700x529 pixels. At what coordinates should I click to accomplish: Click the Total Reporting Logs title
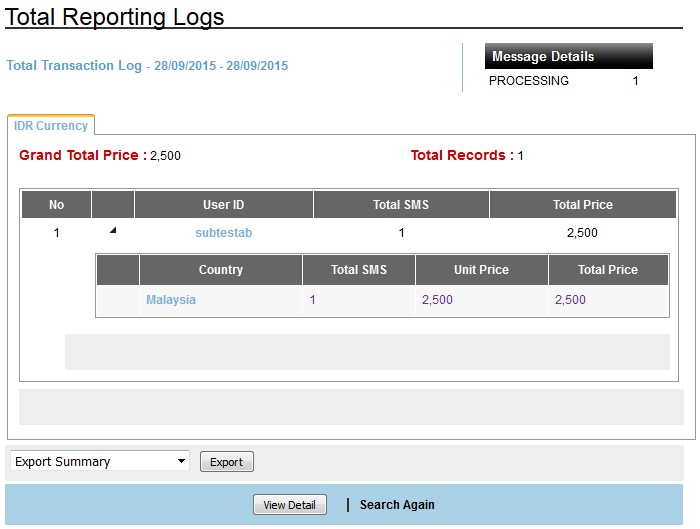click(x=114, y=17)
